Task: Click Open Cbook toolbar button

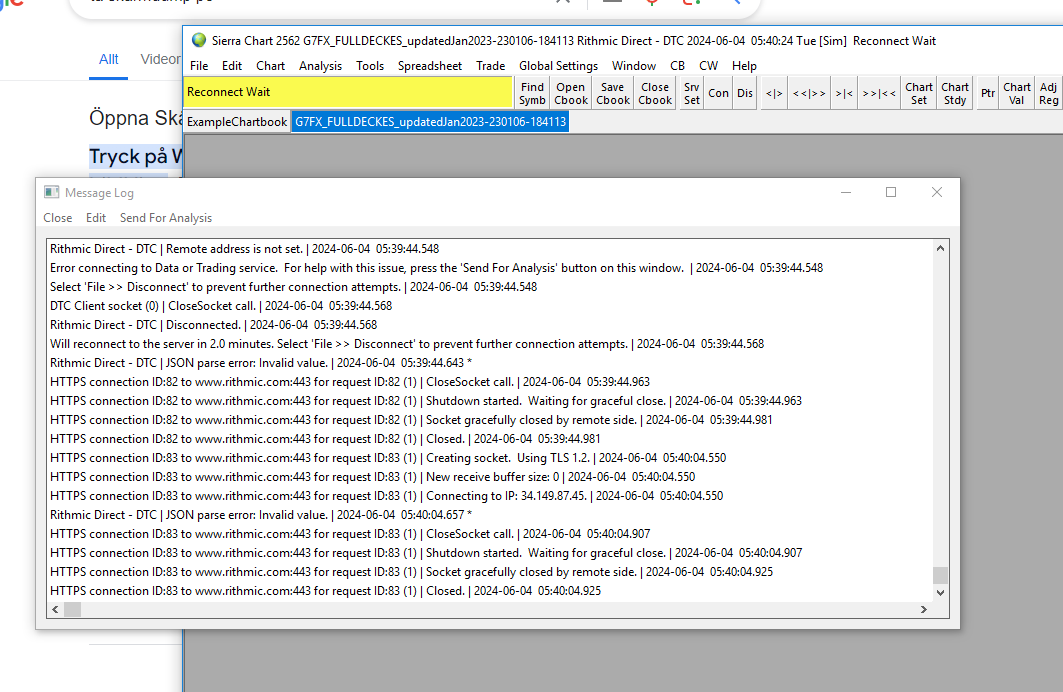Action: (571, 93)
